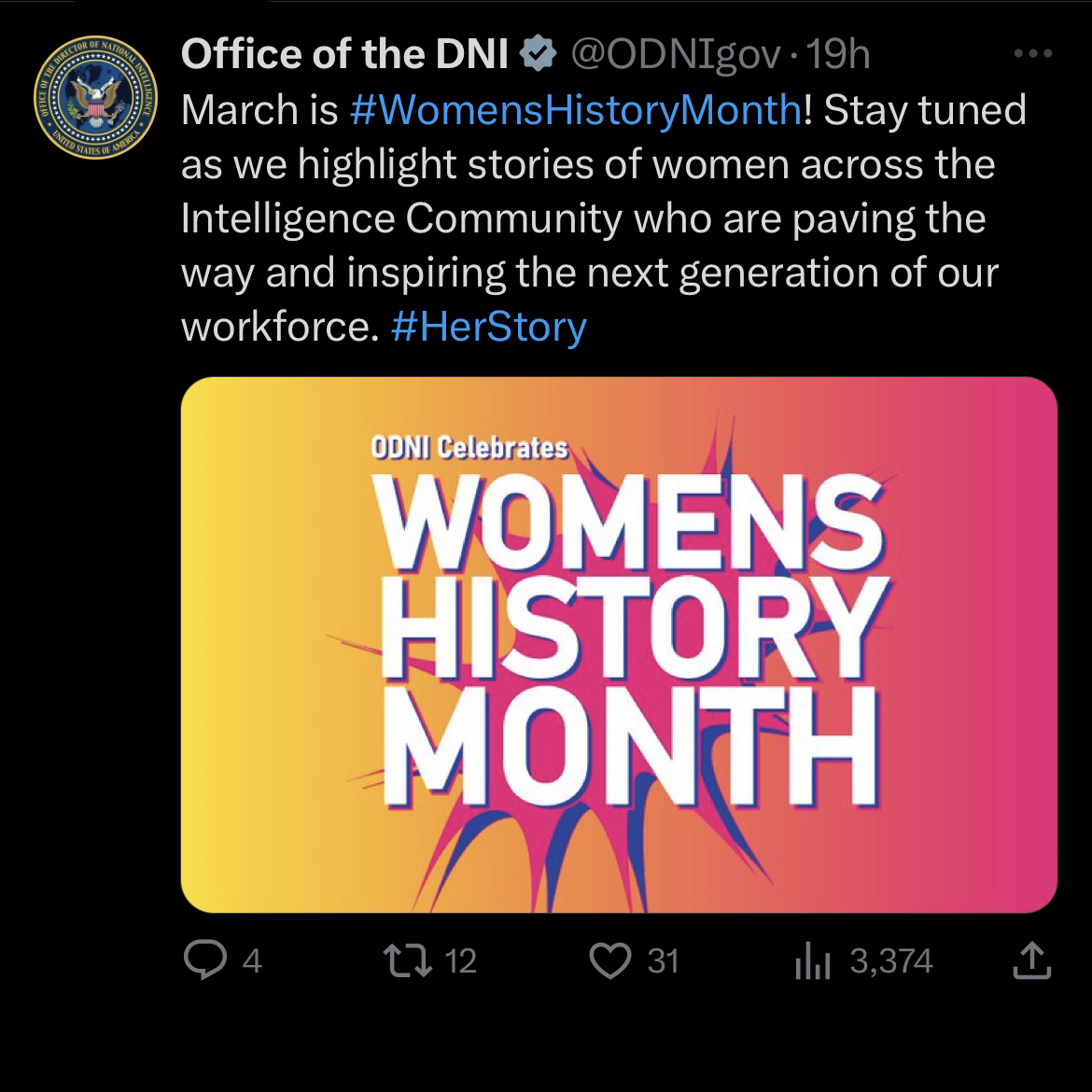Click the 'ODNI Celebrates' text in the banner
Image resolution: width=1092 pixels, height=1092 pixels.
469,447
